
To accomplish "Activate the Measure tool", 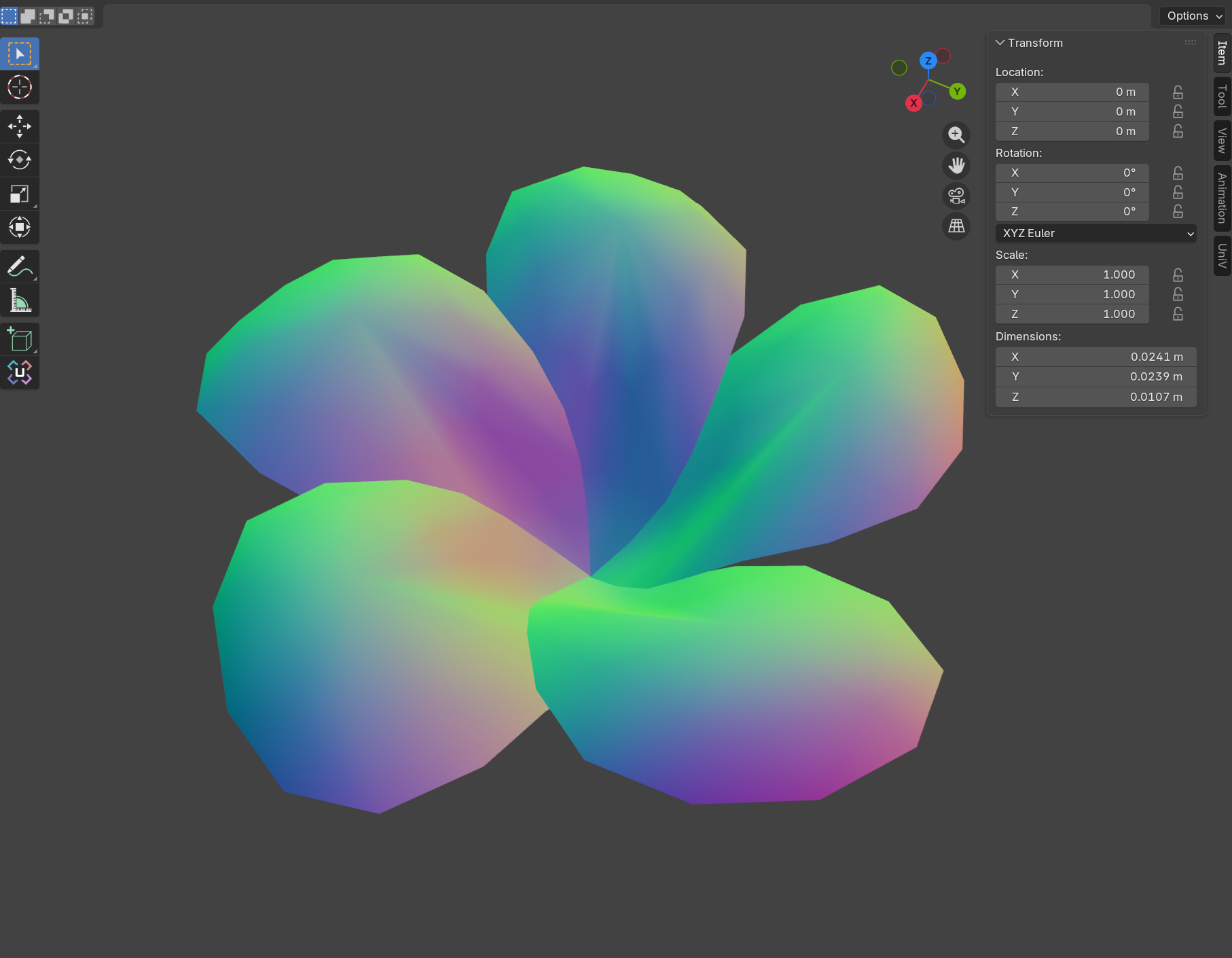I will 20,300.
